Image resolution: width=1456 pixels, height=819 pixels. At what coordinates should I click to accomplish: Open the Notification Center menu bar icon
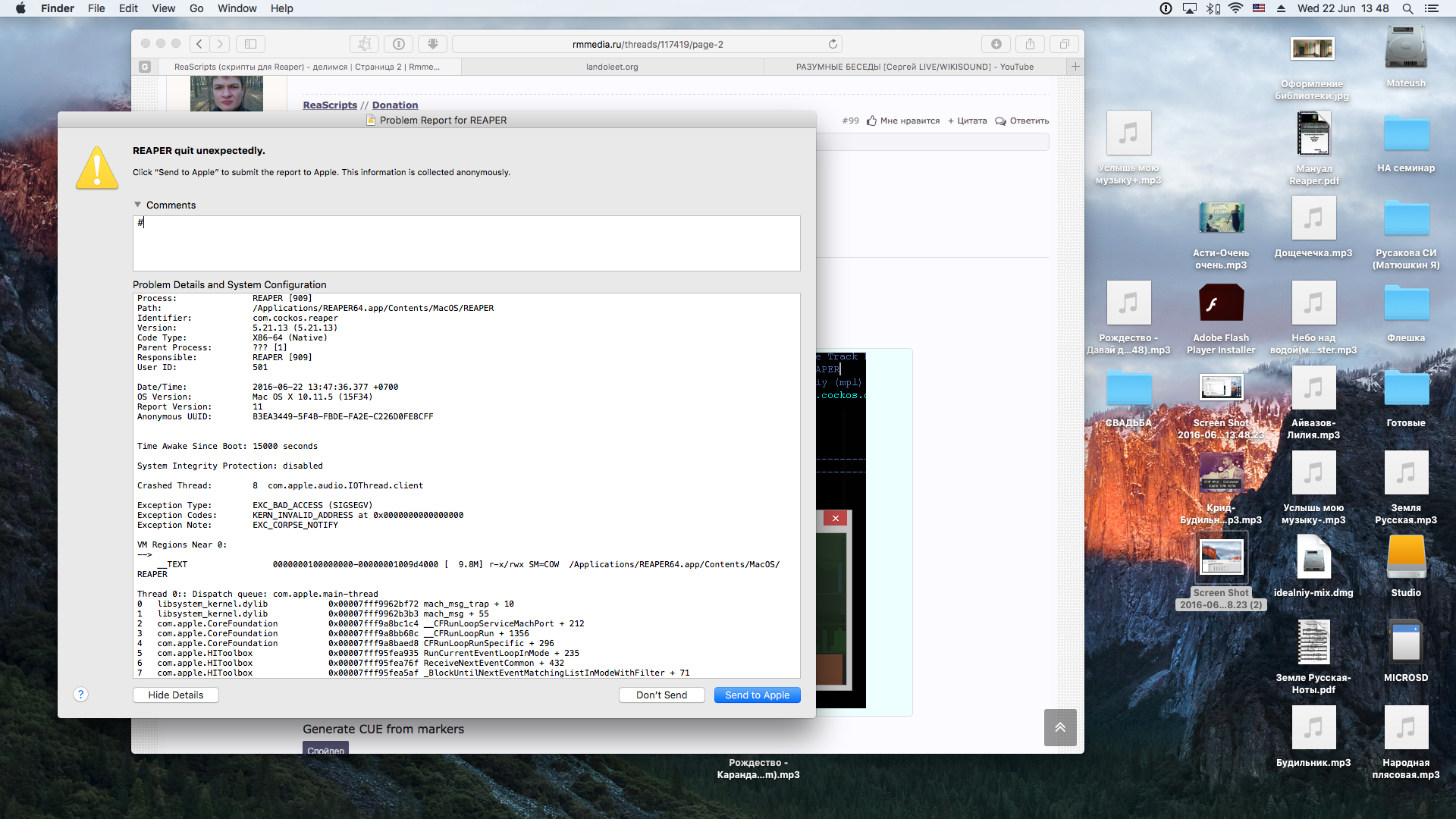coord(1432,8)
